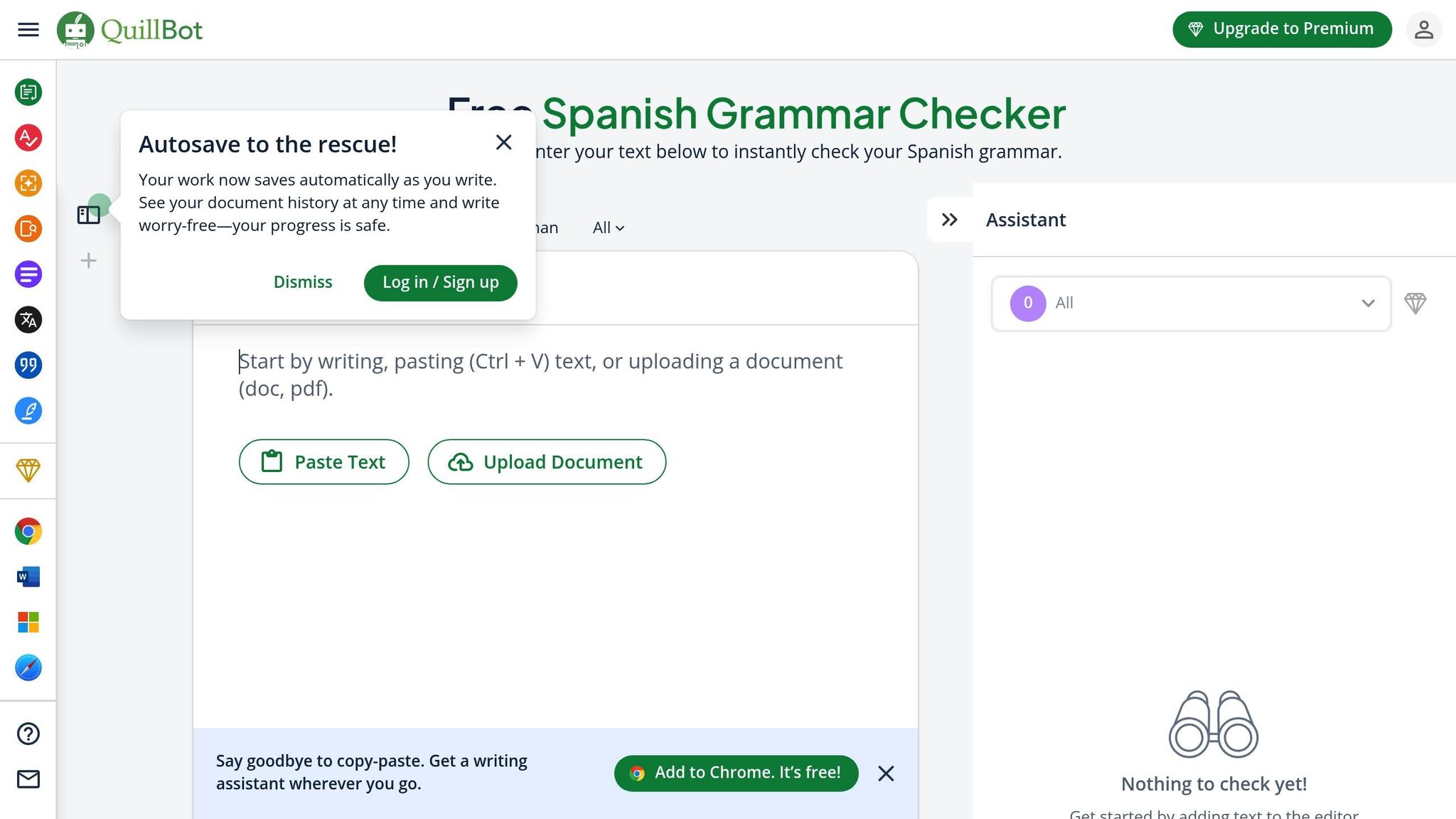Open the Citation Generator quote icon
The width and height of the screenshot is (1456, 819).
(28, 365)
